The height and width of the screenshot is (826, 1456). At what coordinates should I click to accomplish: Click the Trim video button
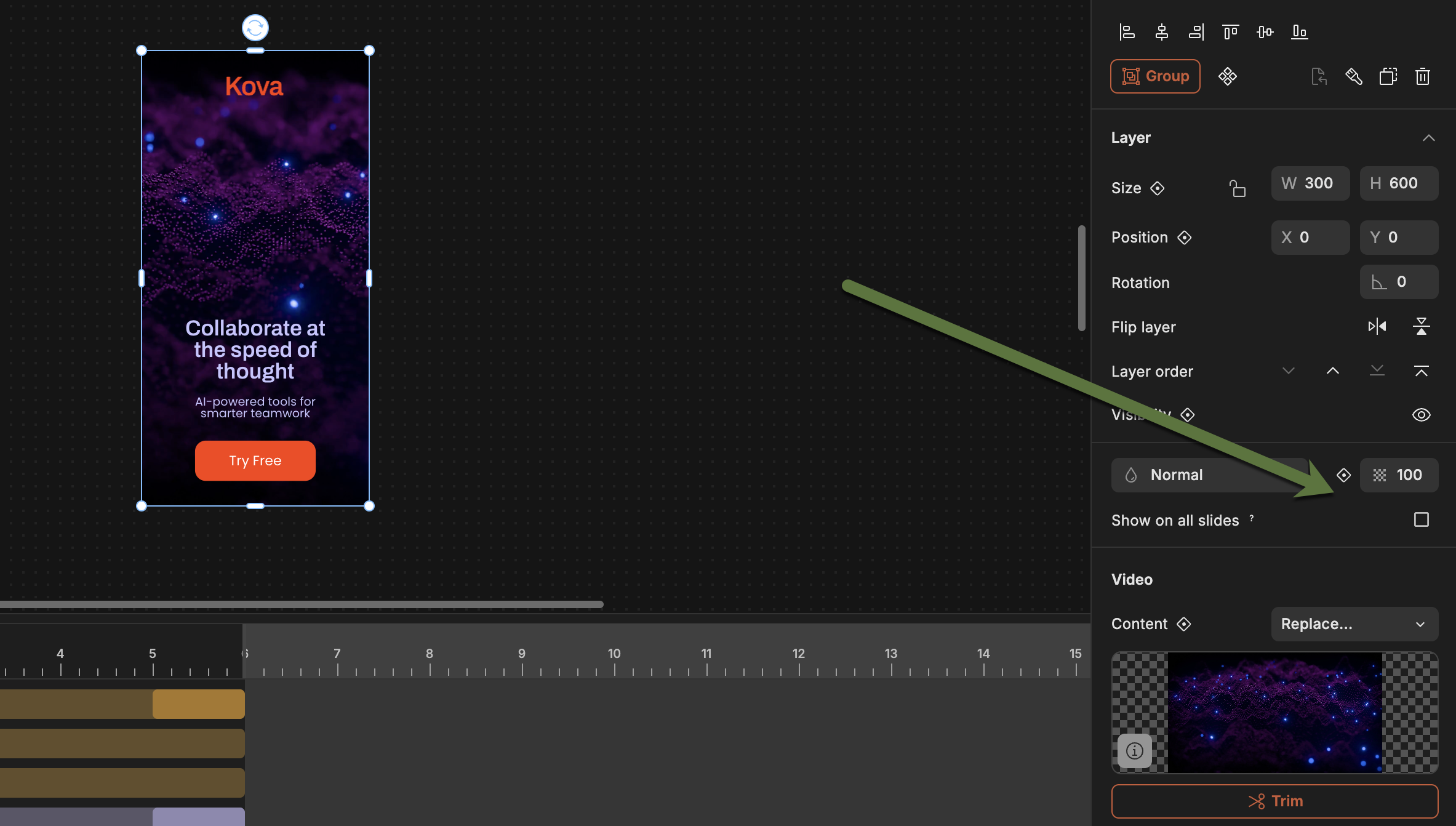click(1274, 801)
